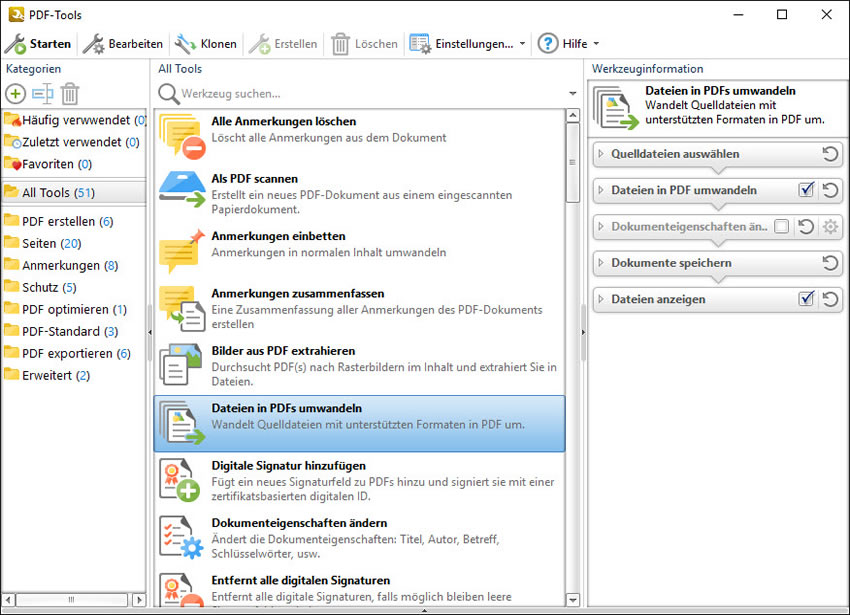Screen dimensions: 850x615
Task: Reset the Dateien in PDF umwandeln step
Action: 830,190
